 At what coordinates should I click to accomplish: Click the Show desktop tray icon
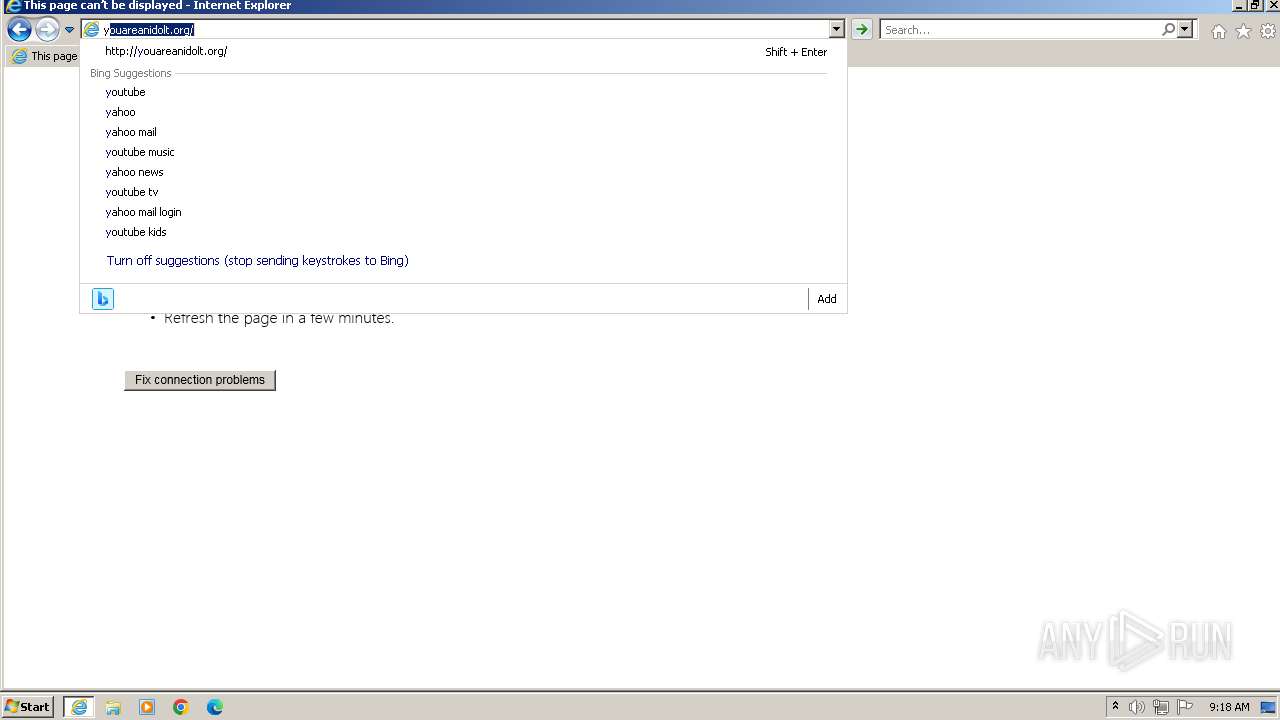1268,707
